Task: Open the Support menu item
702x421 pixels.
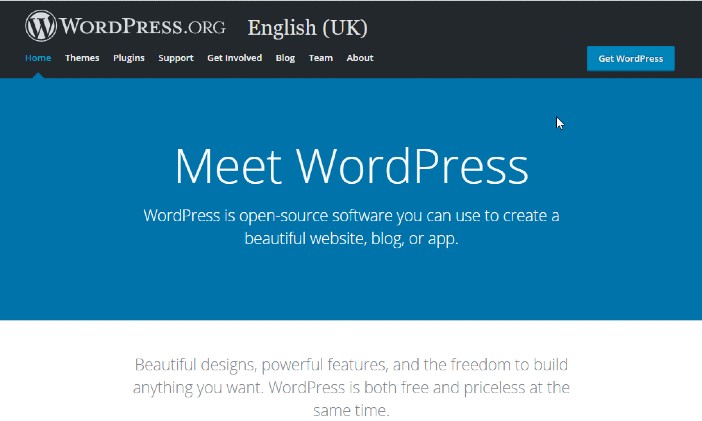Action: [x=176, y=58]
